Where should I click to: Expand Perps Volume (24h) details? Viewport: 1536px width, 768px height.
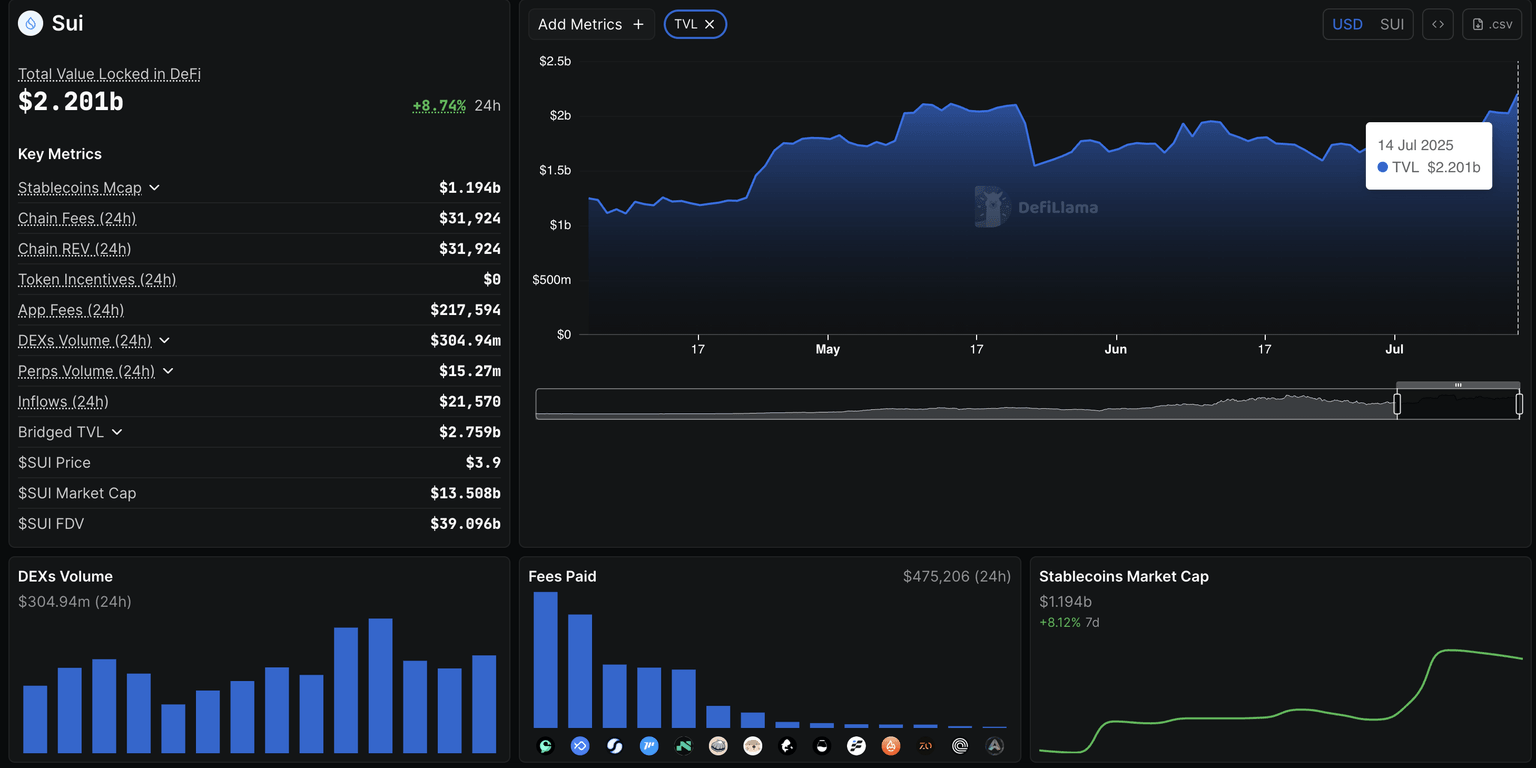click(168, 371)
